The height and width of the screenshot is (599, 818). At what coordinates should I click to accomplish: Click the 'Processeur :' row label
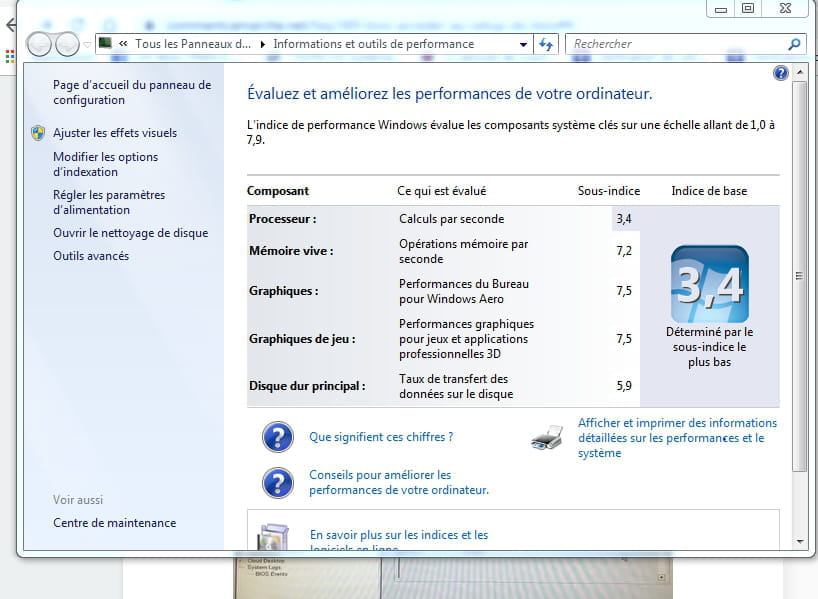coord(282,219)
